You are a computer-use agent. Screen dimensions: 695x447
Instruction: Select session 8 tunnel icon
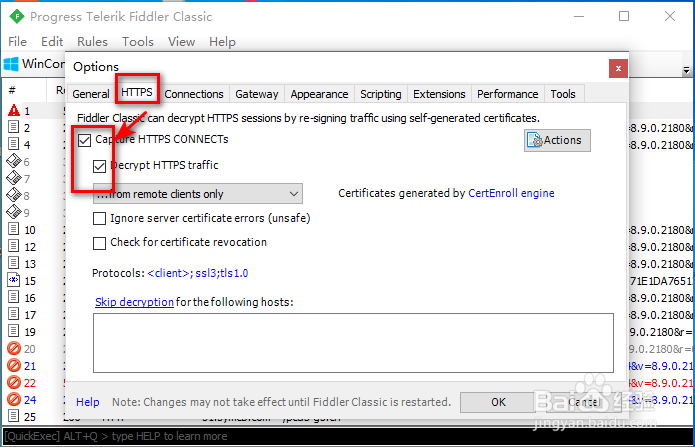[14, 195]
